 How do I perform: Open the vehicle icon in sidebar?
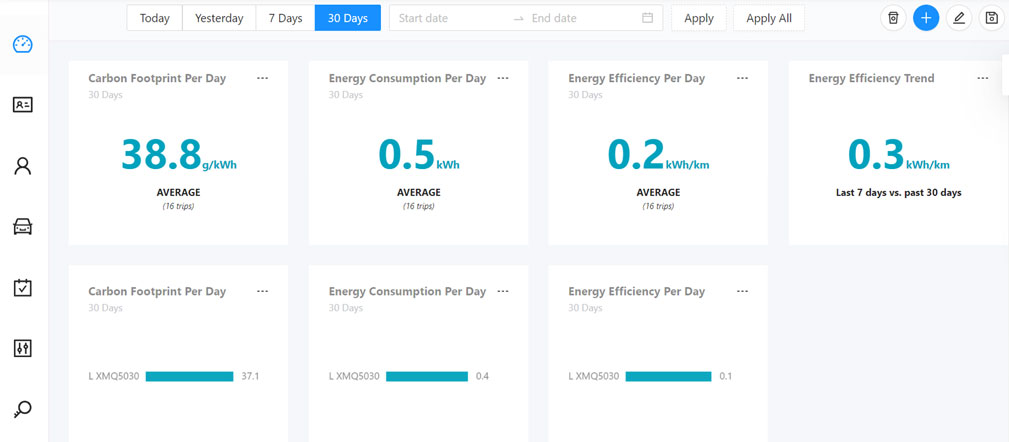[x=23, y=227]
